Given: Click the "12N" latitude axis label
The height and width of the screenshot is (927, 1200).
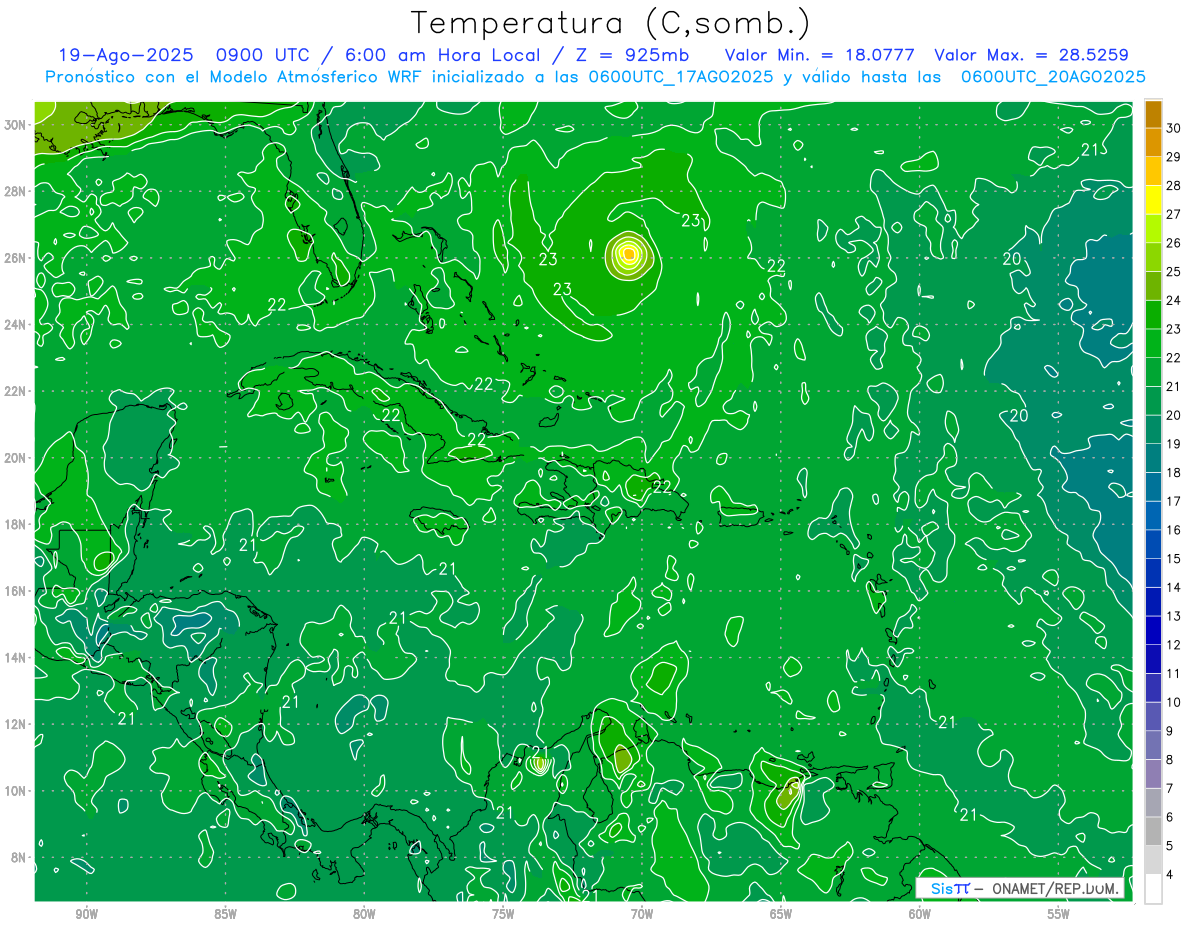Looking at the screenshot, I should pos(15,724).
